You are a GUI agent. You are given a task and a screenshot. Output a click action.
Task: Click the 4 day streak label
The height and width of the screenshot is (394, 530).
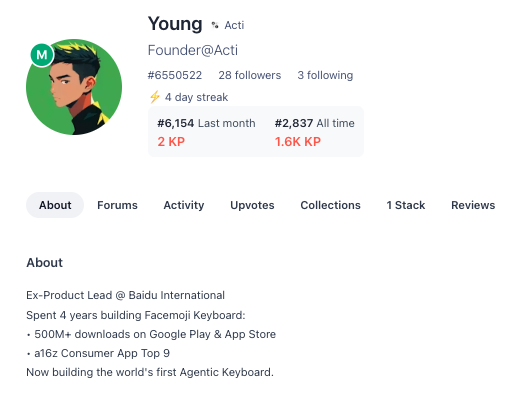pos(196,97)
